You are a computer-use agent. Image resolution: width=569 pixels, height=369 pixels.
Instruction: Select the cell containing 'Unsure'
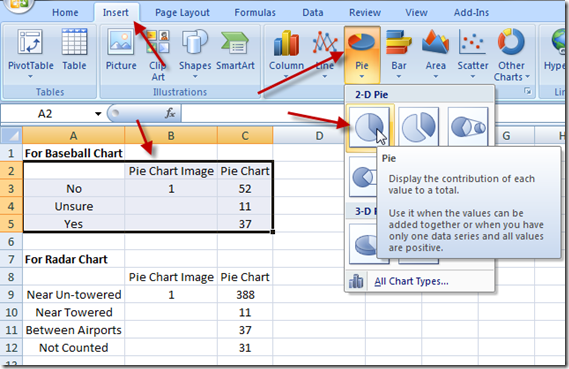74,206
